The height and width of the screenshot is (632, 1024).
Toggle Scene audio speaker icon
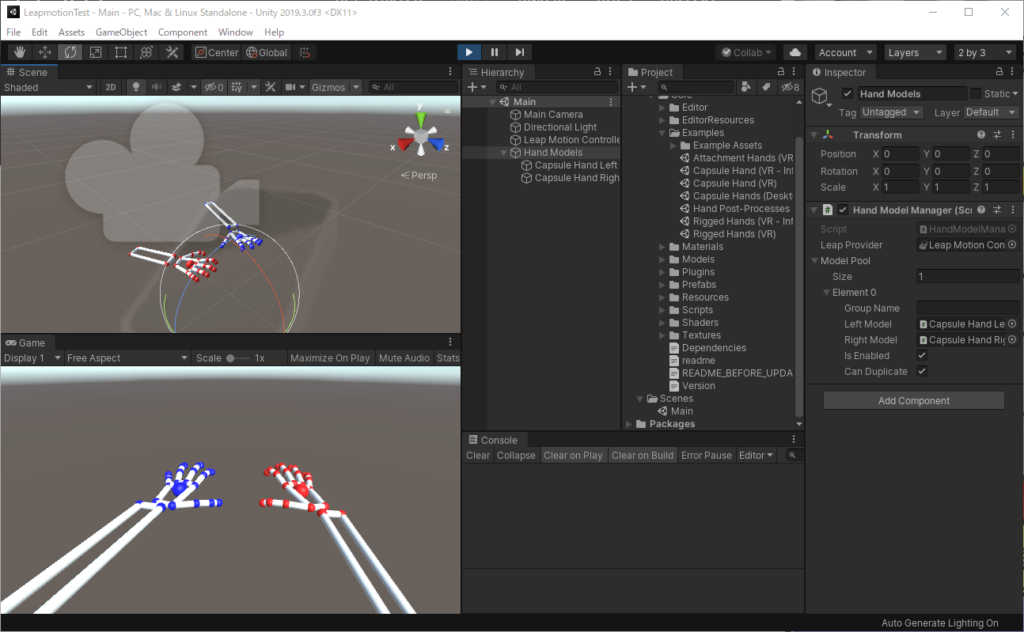click(x=157, y=87)
